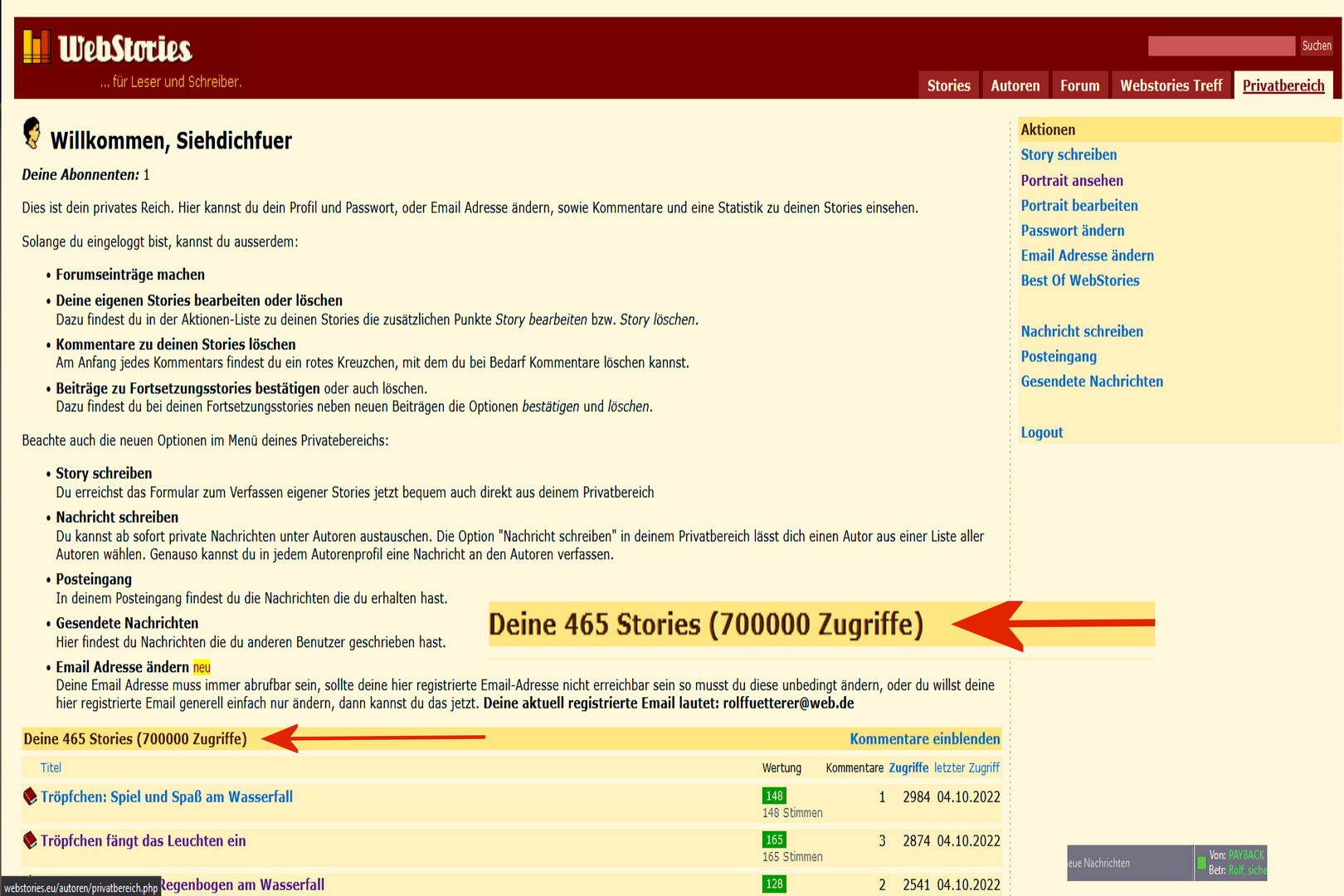Open the Best Of WebStories link
Image resolution: width=1344 pixels, height=896 pixels.
pos(1080,280)
